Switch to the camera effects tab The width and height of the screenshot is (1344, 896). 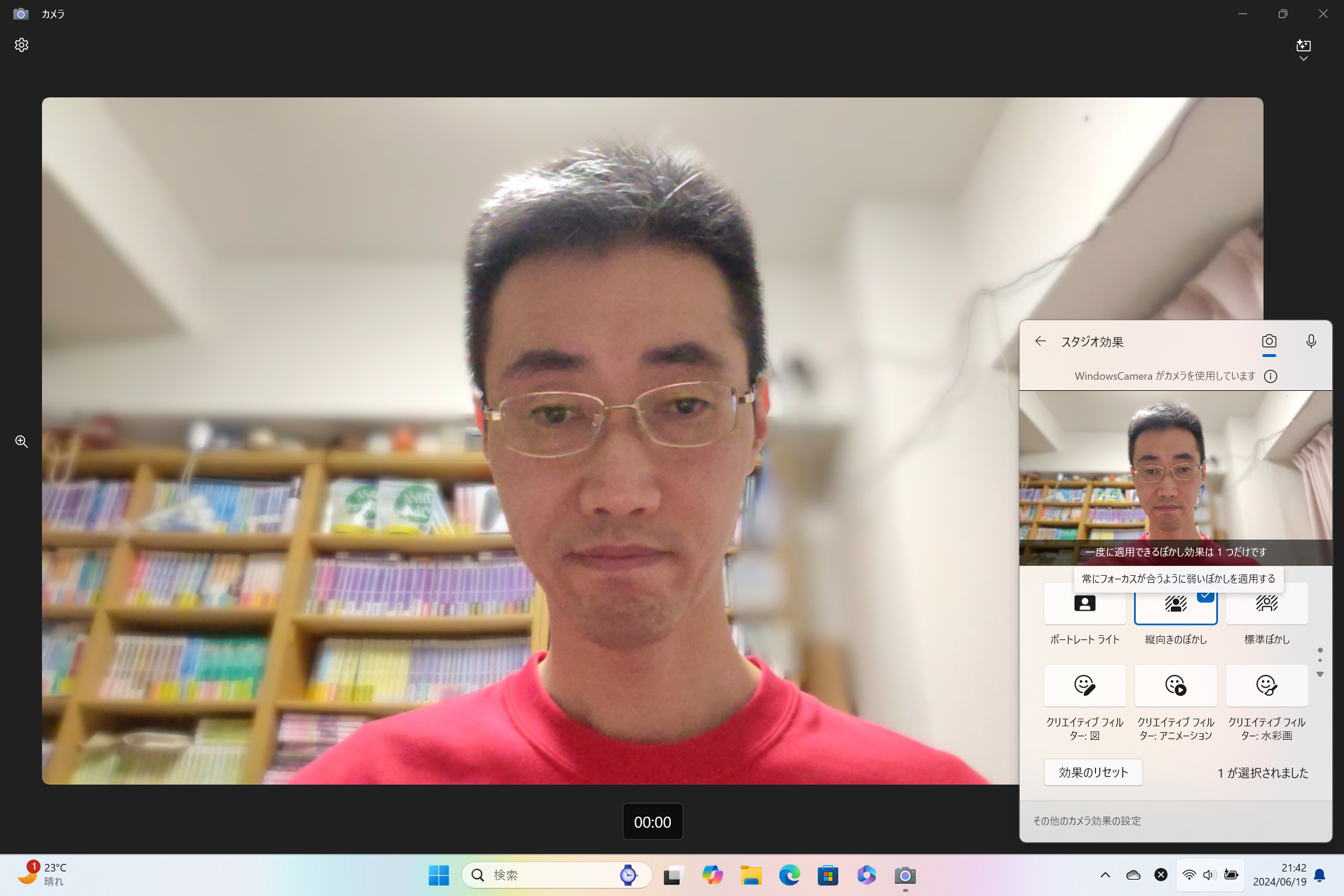(x=1269, y=341)
